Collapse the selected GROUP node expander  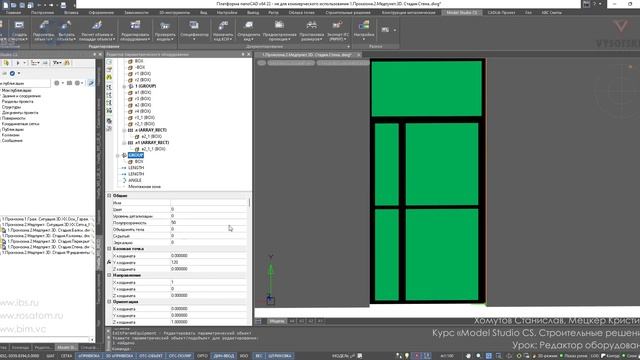pyautogui.click(x=118, y=156)
